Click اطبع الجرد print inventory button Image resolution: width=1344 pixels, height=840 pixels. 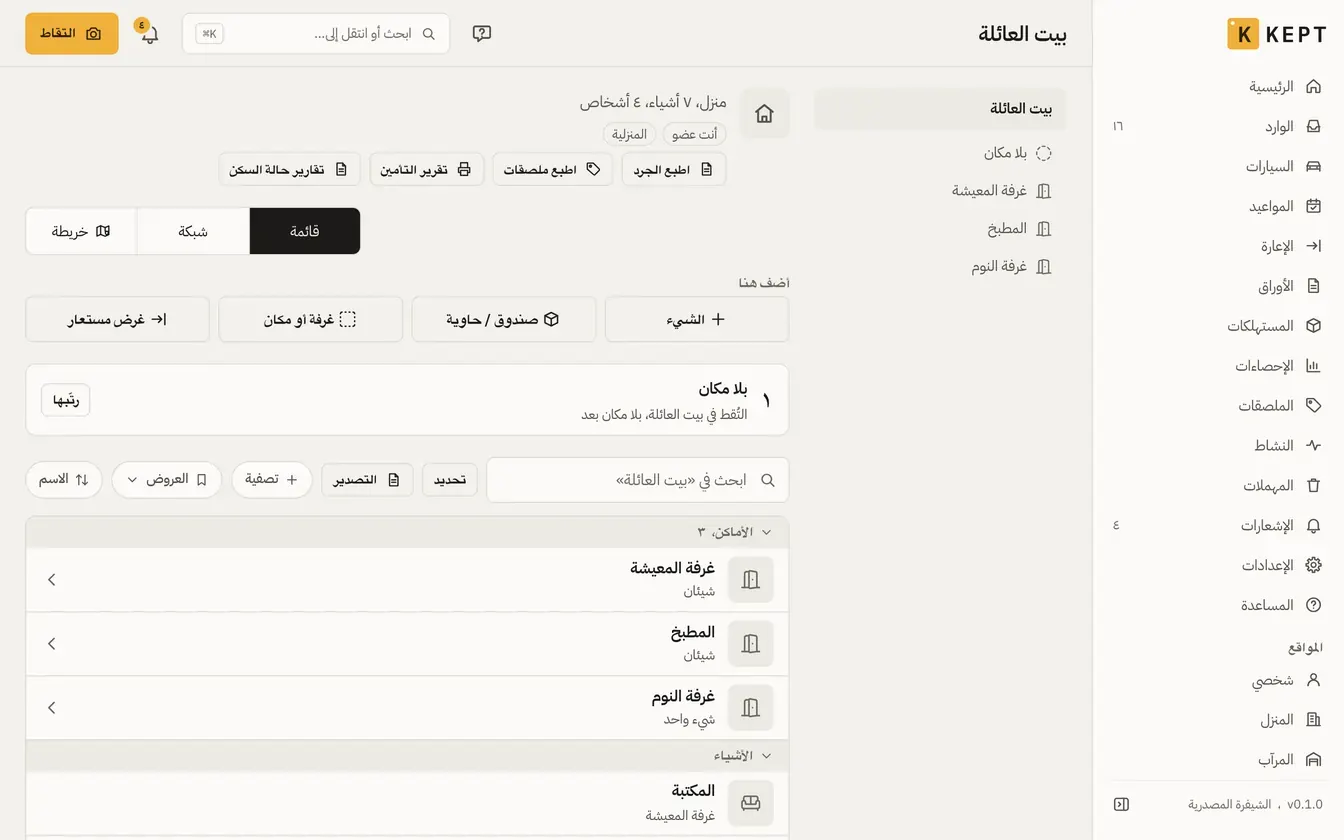674,169
